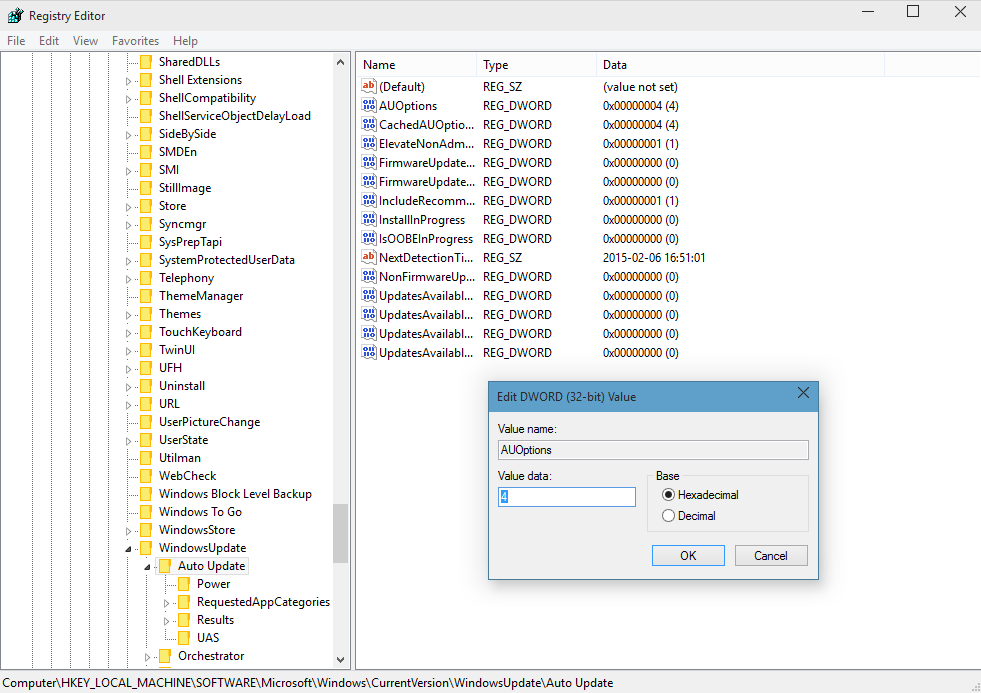This screenshot has height=693, width=981.
Task: Select the ShellServiceObjectDelayLoad tree item
Action: click(x=235, y=116)
